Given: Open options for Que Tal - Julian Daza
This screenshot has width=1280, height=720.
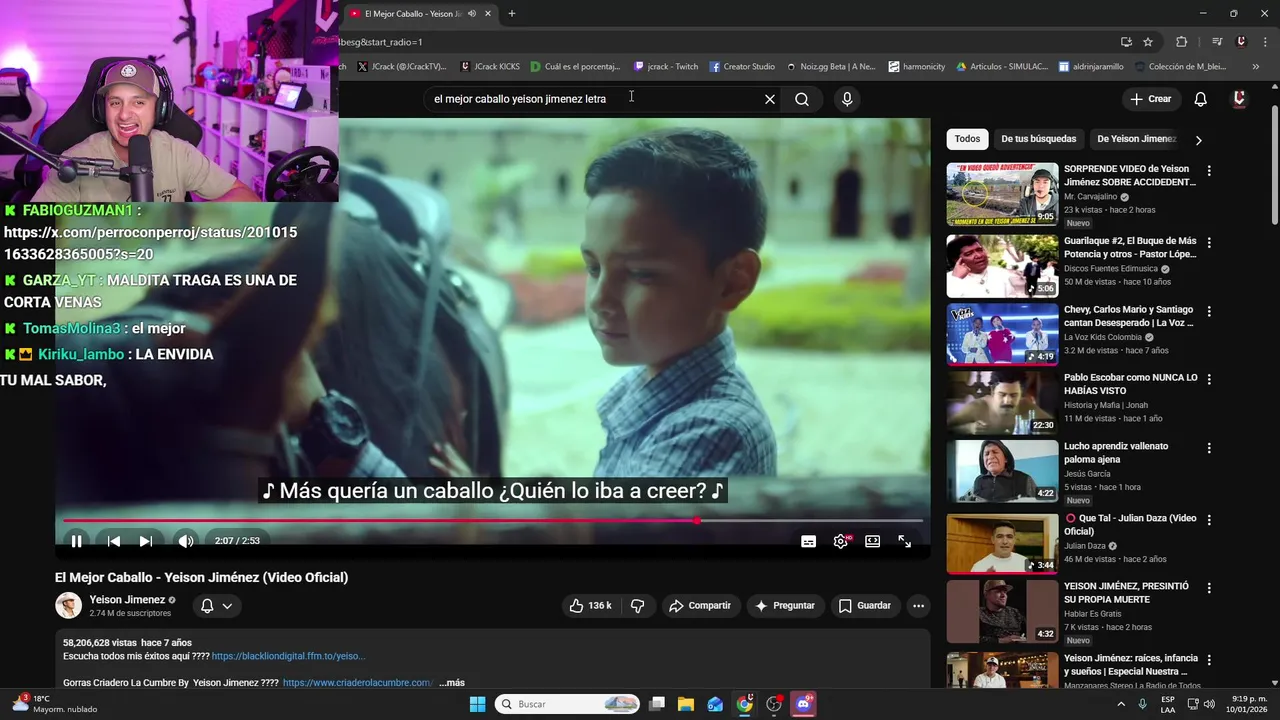Looking at the screenshot, I should pos(1209,520).
